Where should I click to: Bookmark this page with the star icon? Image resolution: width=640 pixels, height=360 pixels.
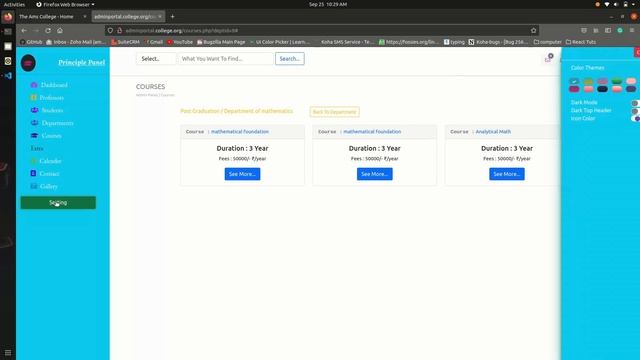tap(533, 31)
